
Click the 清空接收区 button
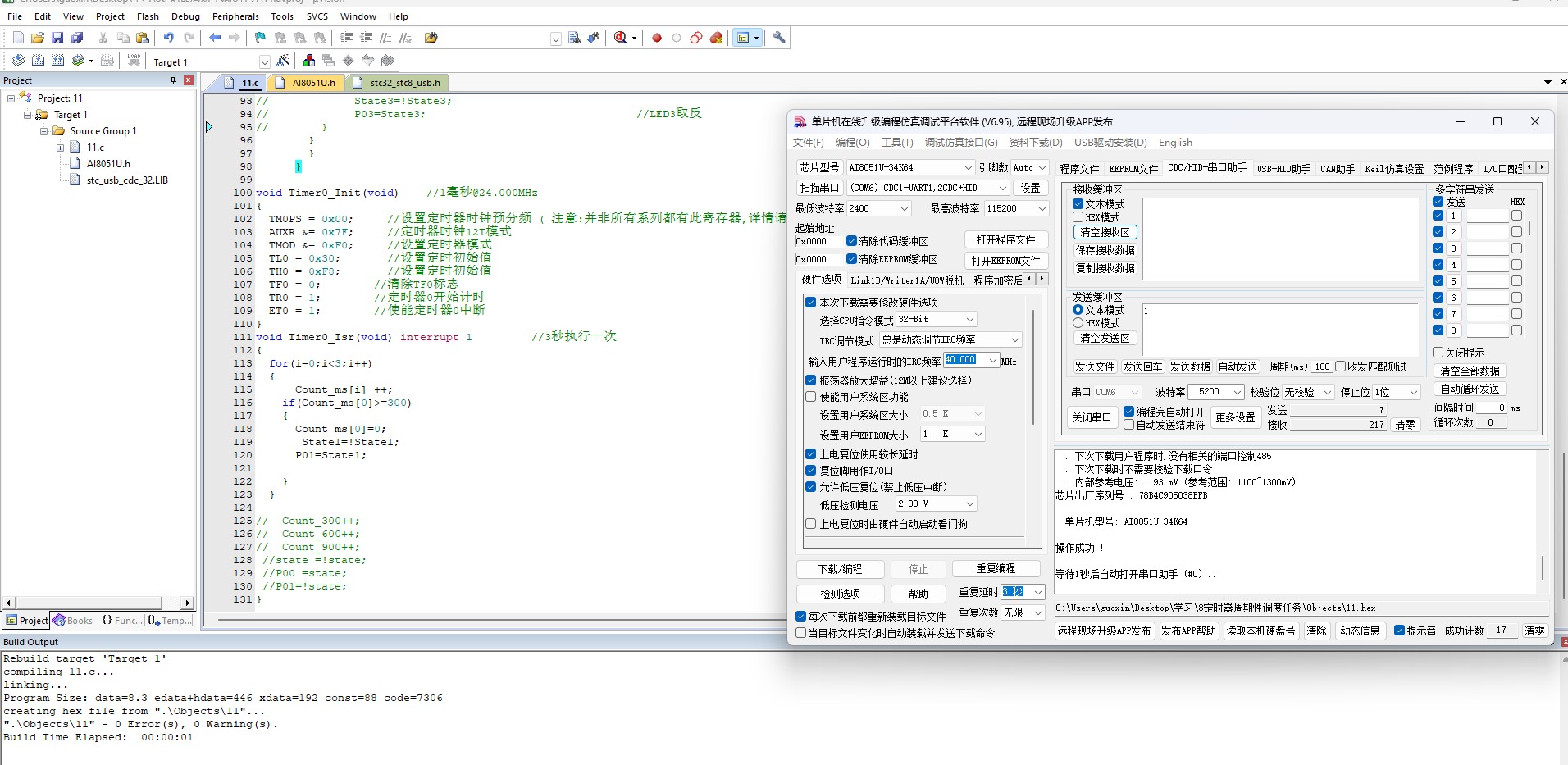1105,233
